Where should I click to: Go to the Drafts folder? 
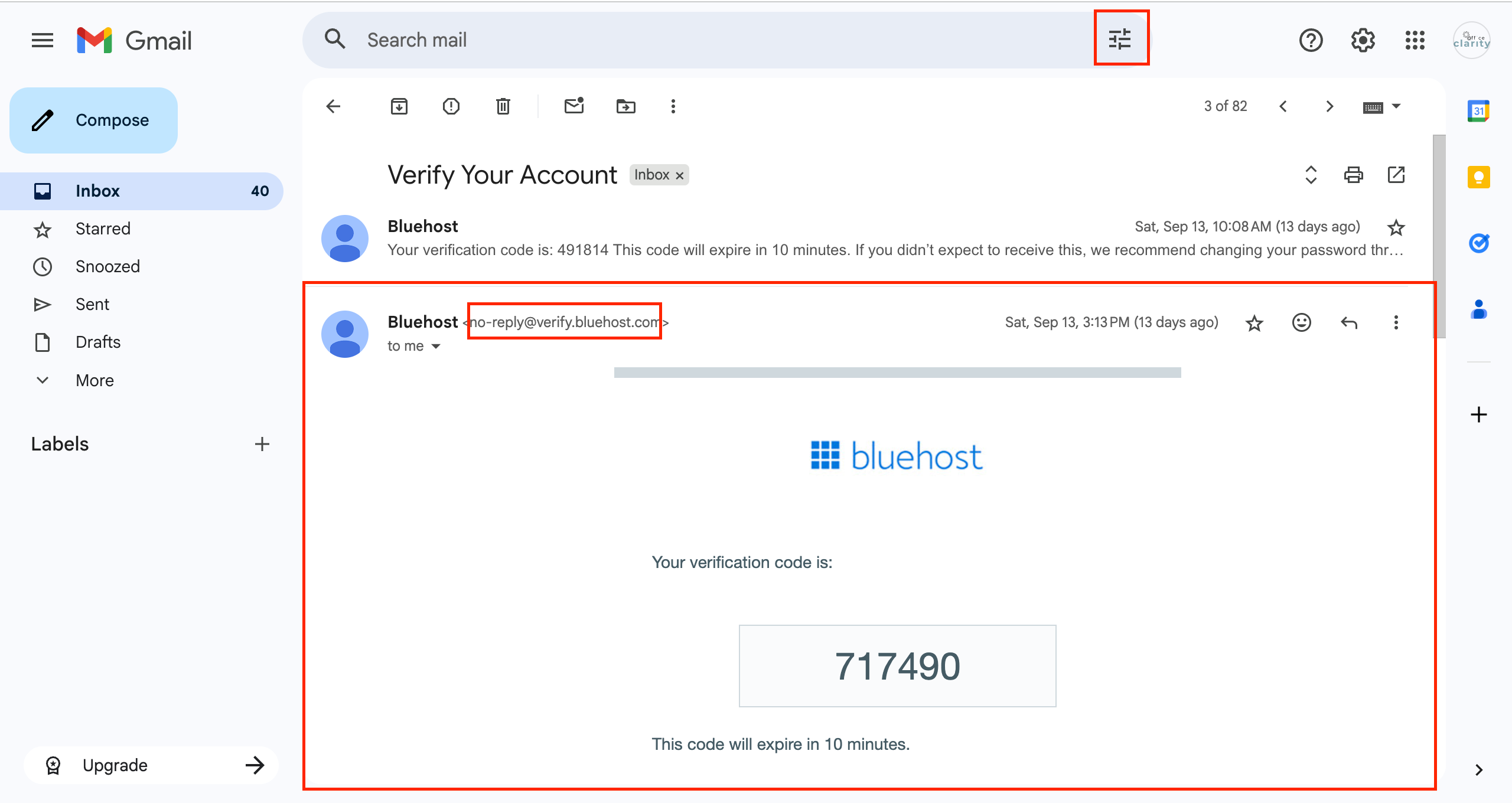pos(98,342)
